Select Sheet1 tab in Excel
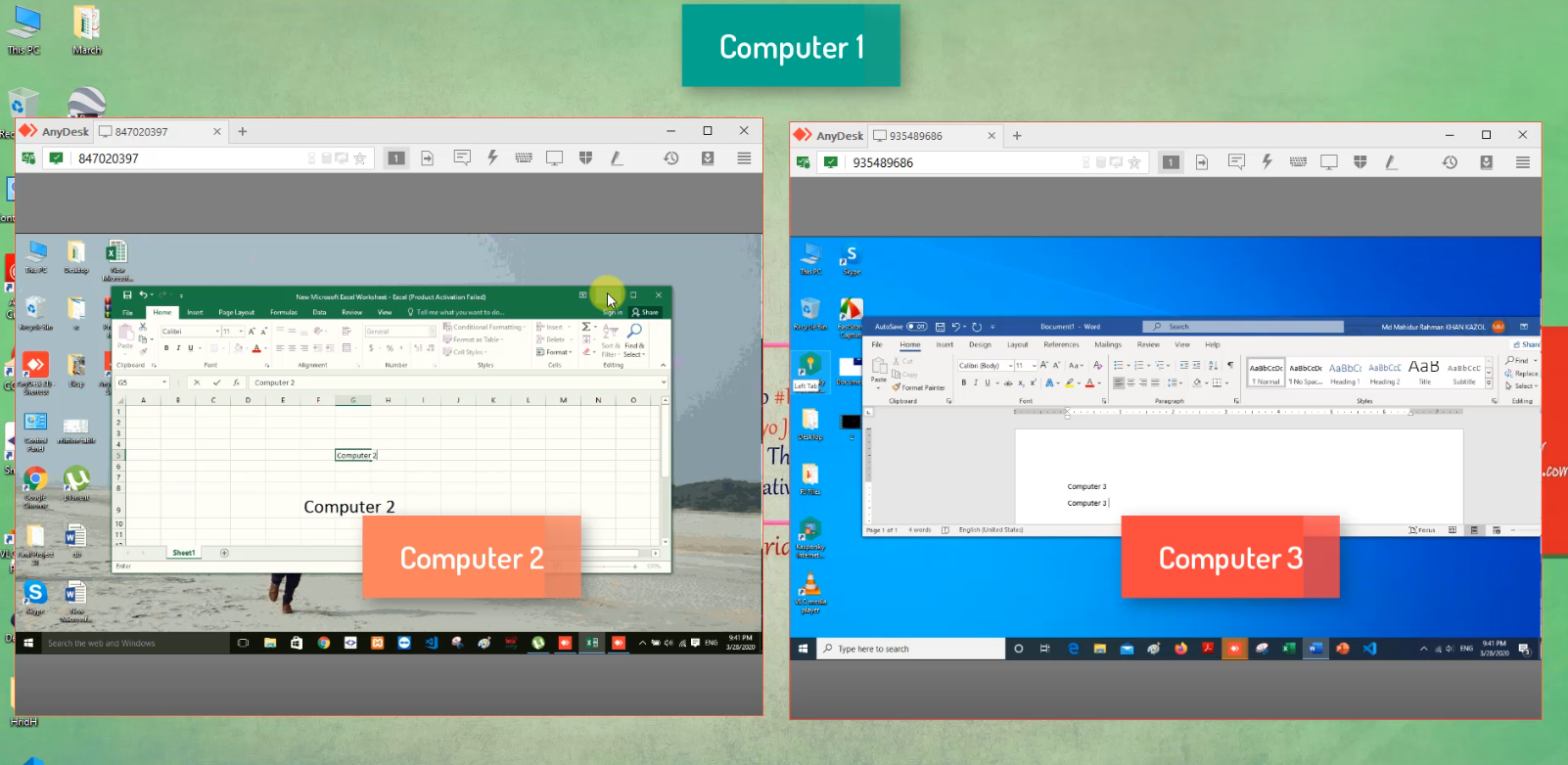 [183, 553]
